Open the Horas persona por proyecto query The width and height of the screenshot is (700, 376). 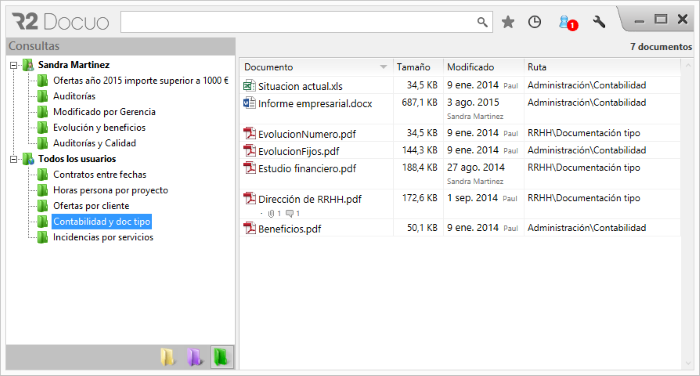[x=111, y=190]
